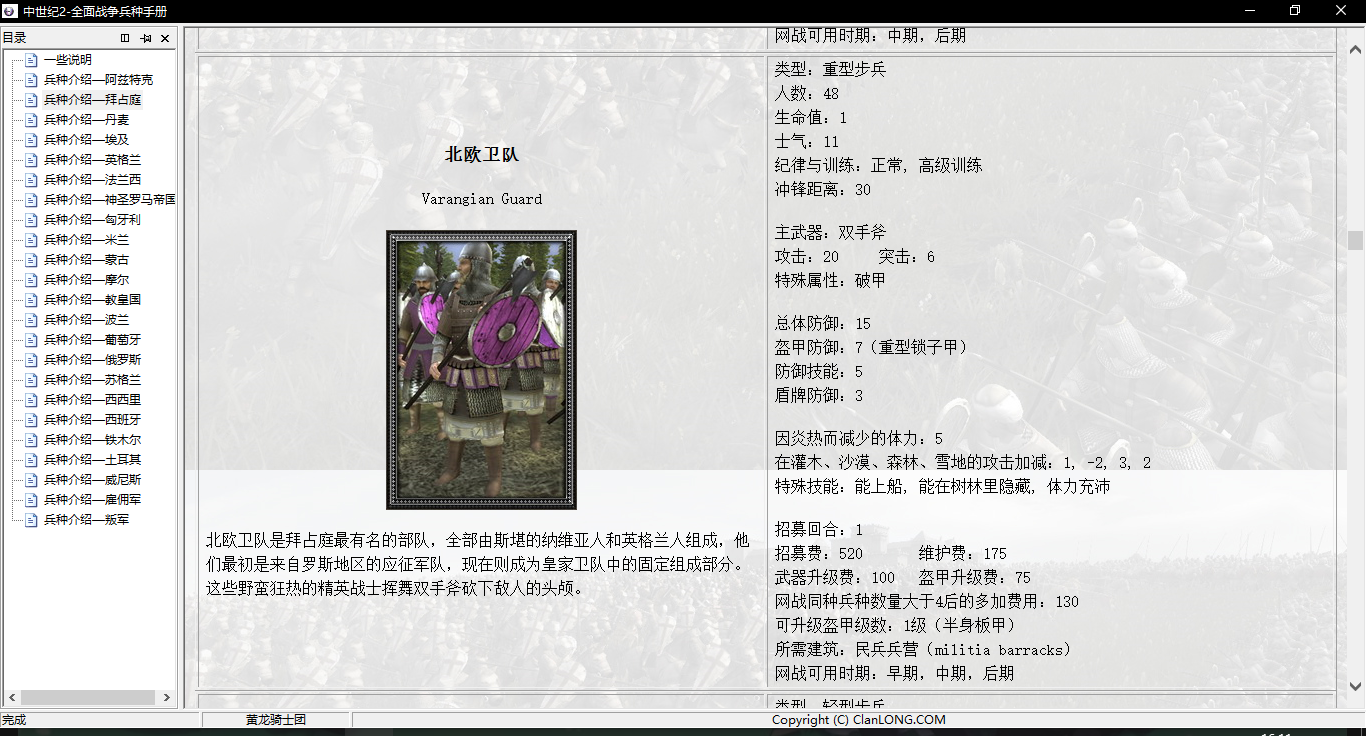This screenshot has height=736, width=1366.
Task: Open 兵种介绍—英格兰 unit list
Action: (x=93, y=160)
